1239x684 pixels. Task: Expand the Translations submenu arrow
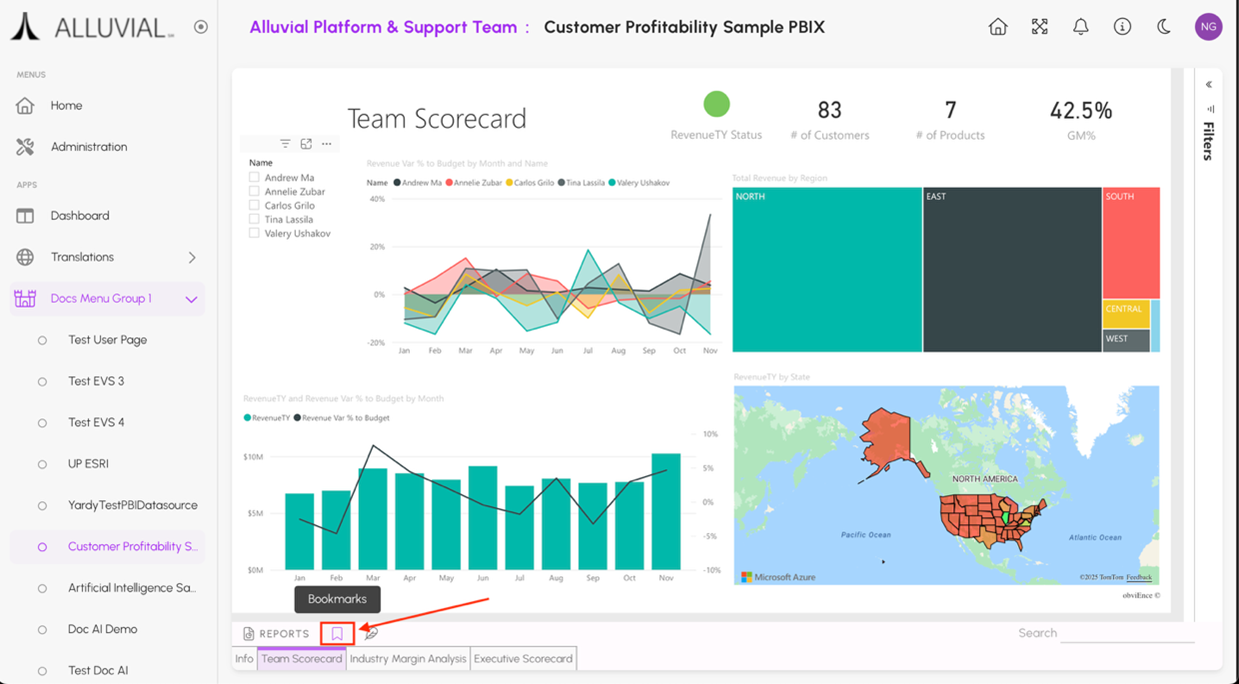[x=192, y=257]
